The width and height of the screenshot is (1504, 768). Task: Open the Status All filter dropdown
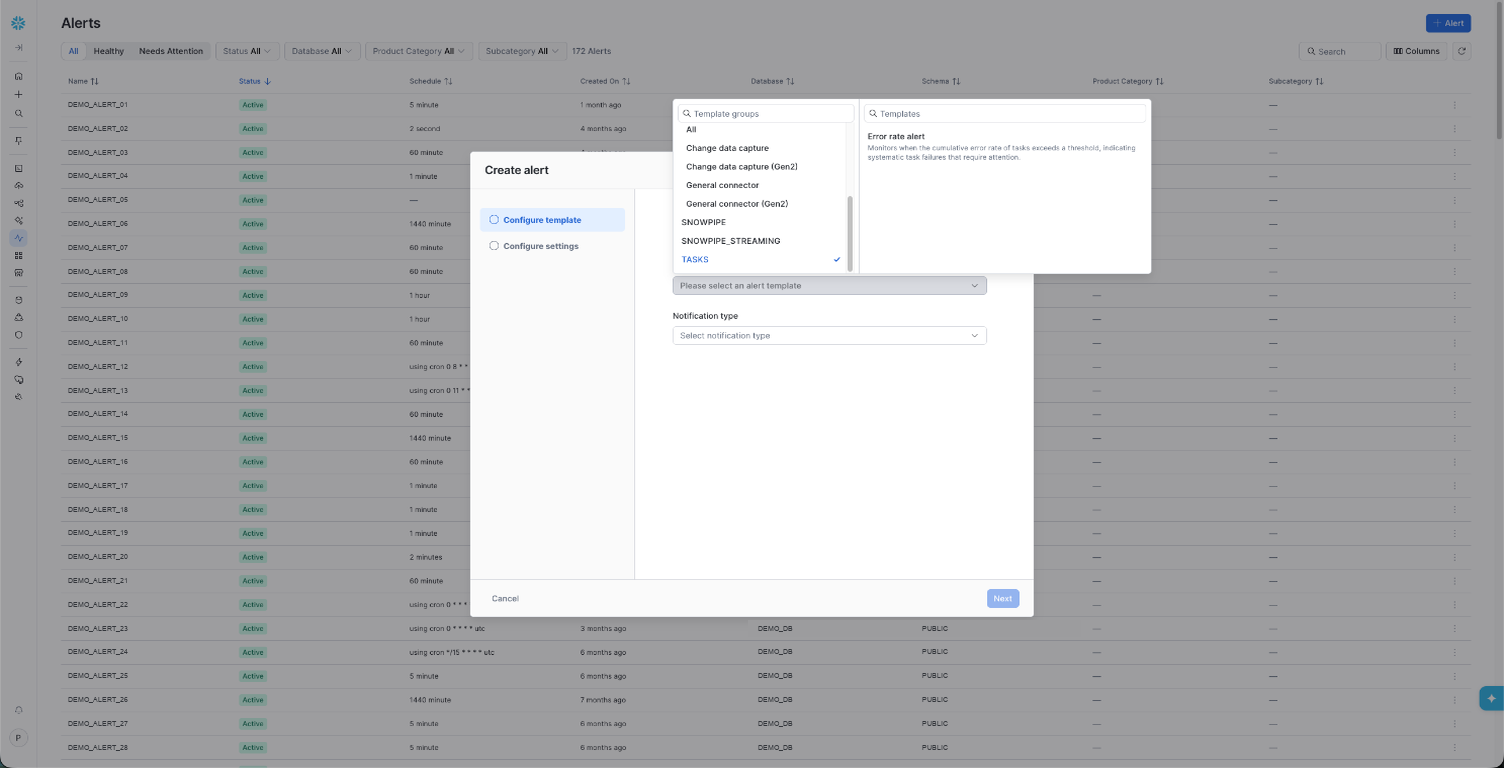[248, 51]
